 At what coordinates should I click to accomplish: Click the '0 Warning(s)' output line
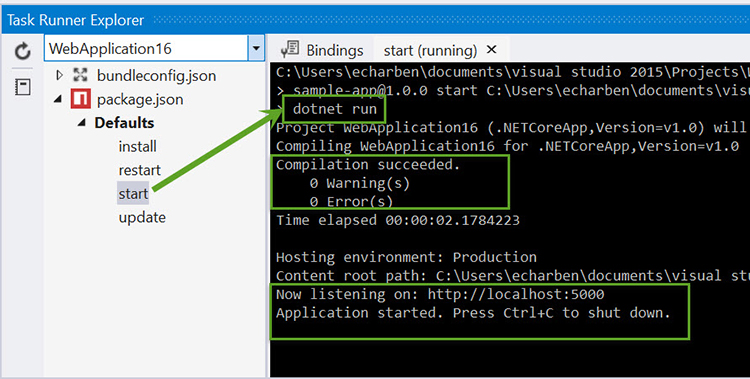click(359, 183)
